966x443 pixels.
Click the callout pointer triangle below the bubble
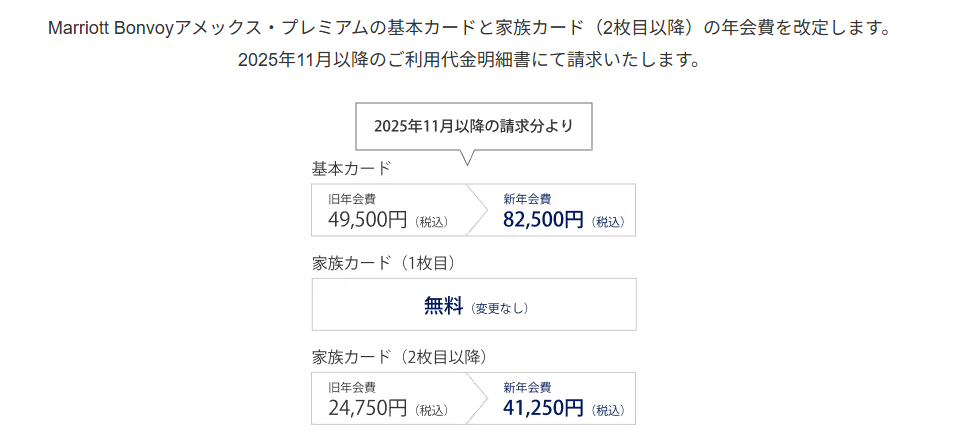tap(466, 158)
